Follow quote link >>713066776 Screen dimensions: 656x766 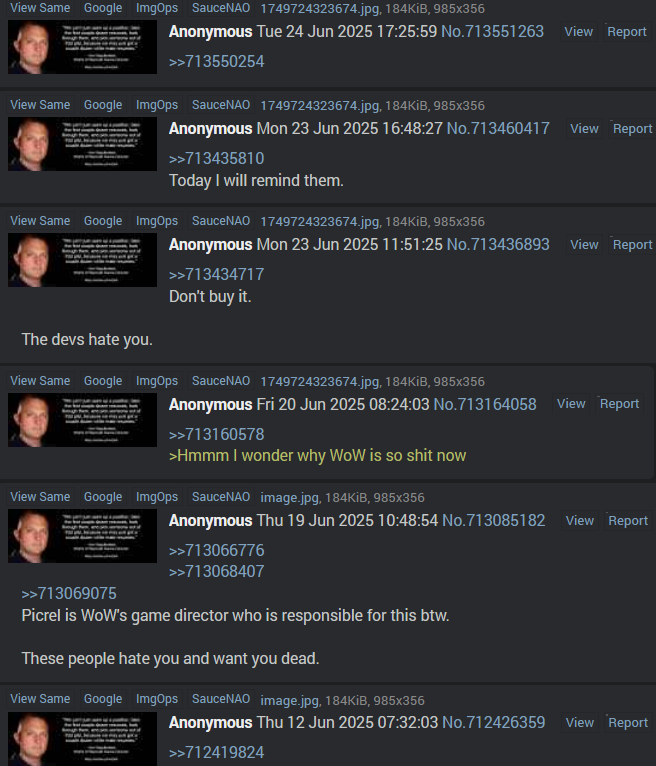pos(216,551)
